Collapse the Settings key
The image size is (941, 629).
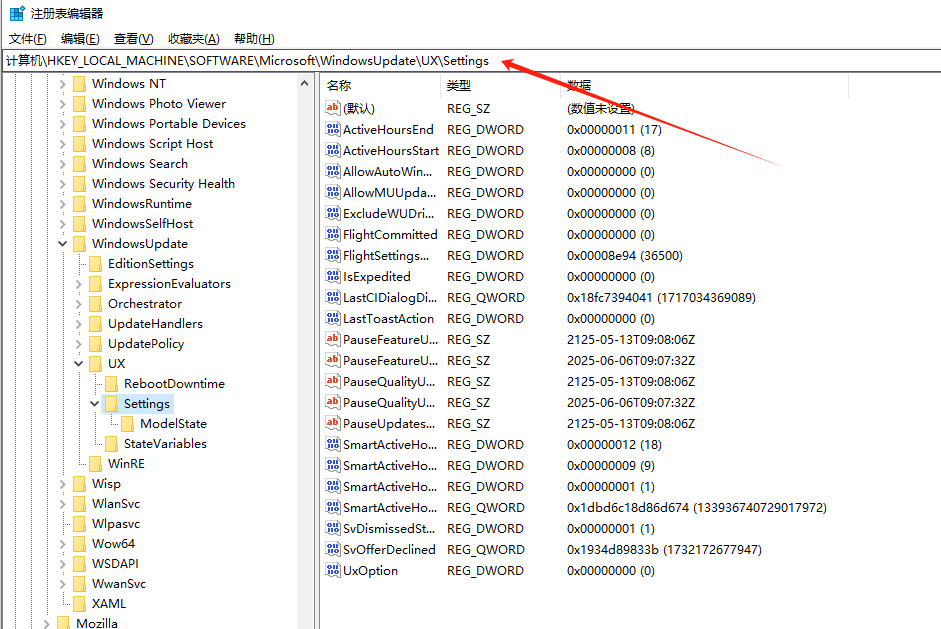[95, 404]
